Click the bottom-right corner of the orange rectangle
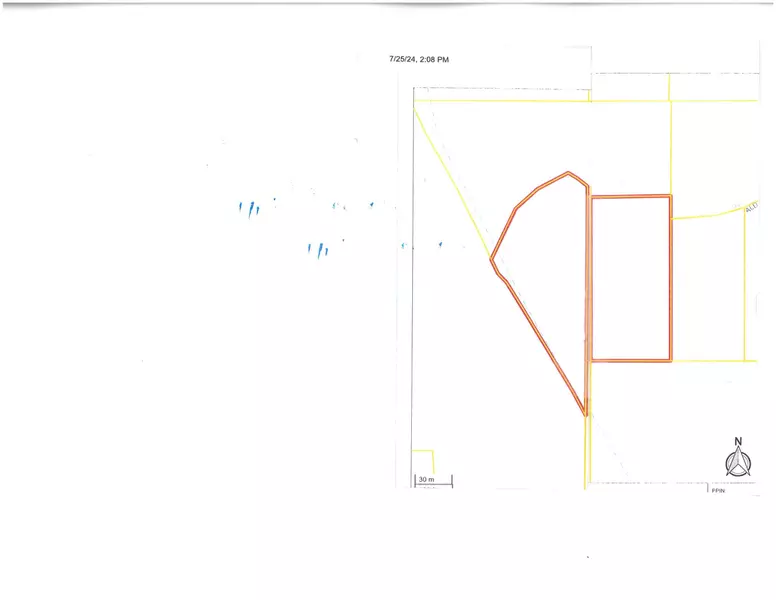 coord(669,359)
